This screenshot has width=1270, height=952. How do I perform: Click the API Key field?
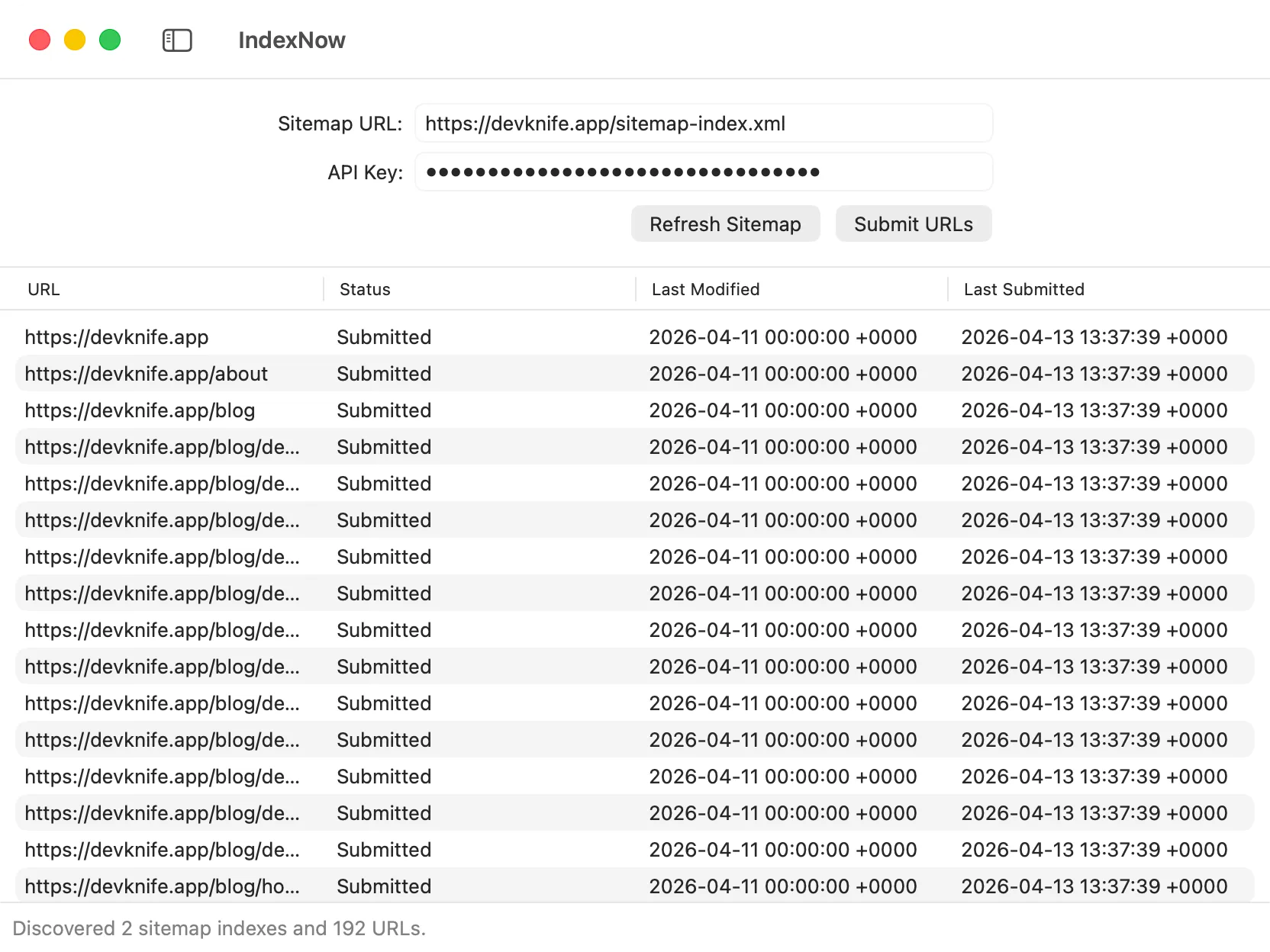pos(702,172)
